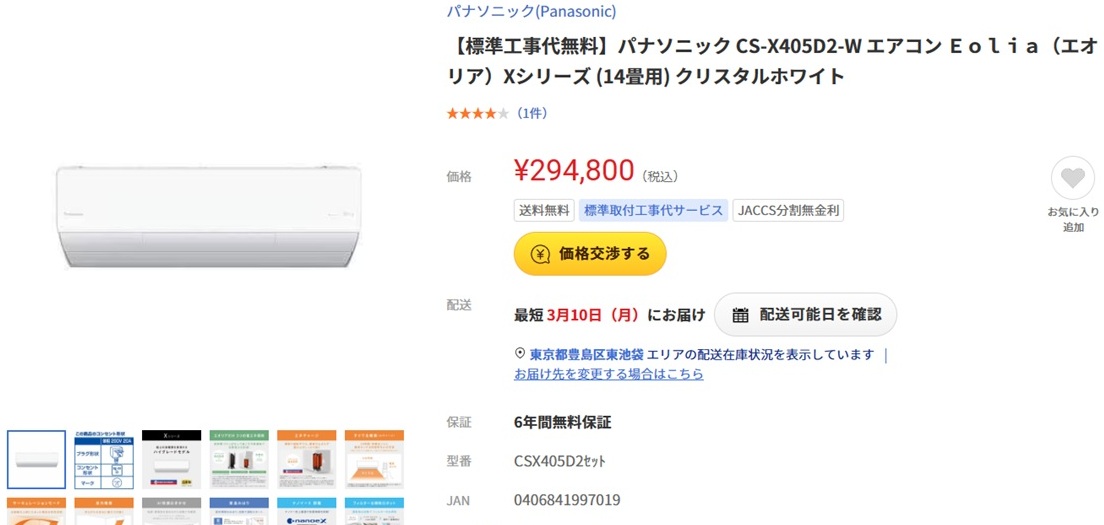Select the black-header X series thumbnail

171,460
